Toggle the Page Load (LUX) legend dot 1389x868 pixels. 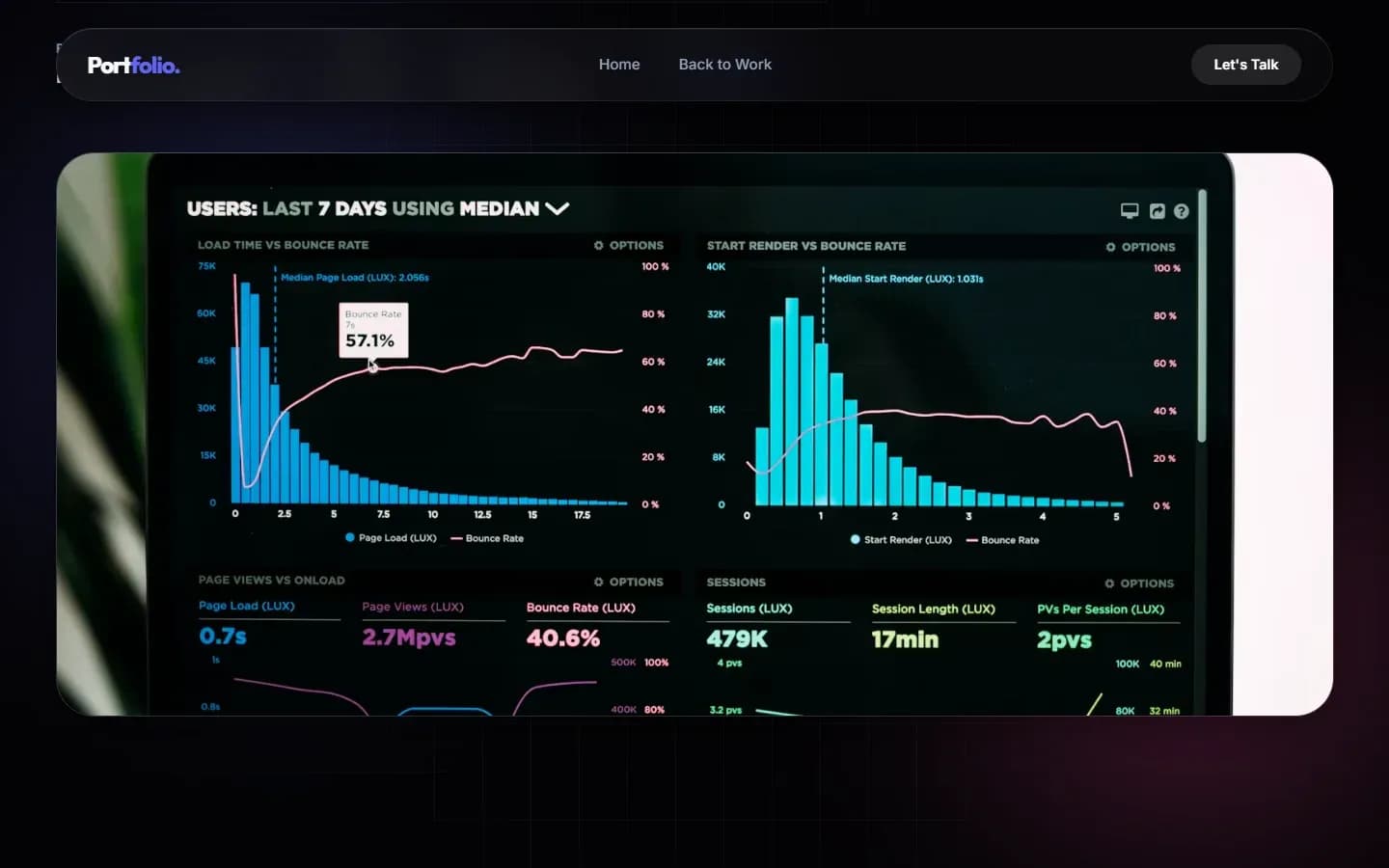click(350, 537)
